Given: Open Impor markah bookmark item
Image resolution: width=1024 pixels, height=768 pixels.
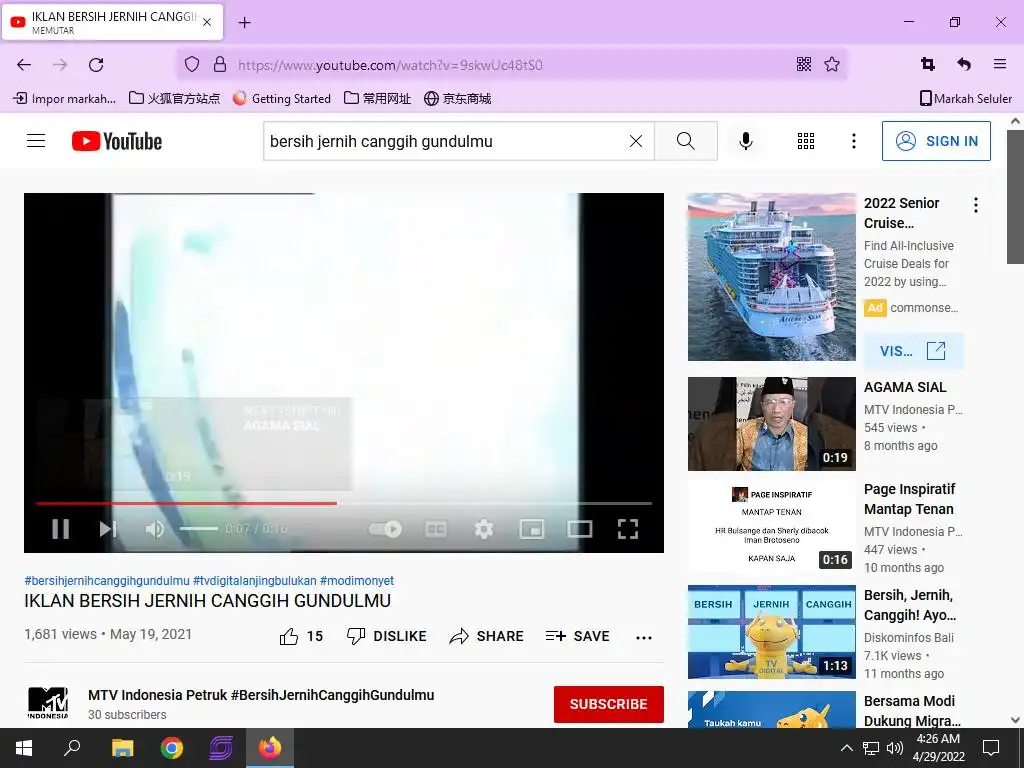Looking at the screenshot, I should click(65, 99).
